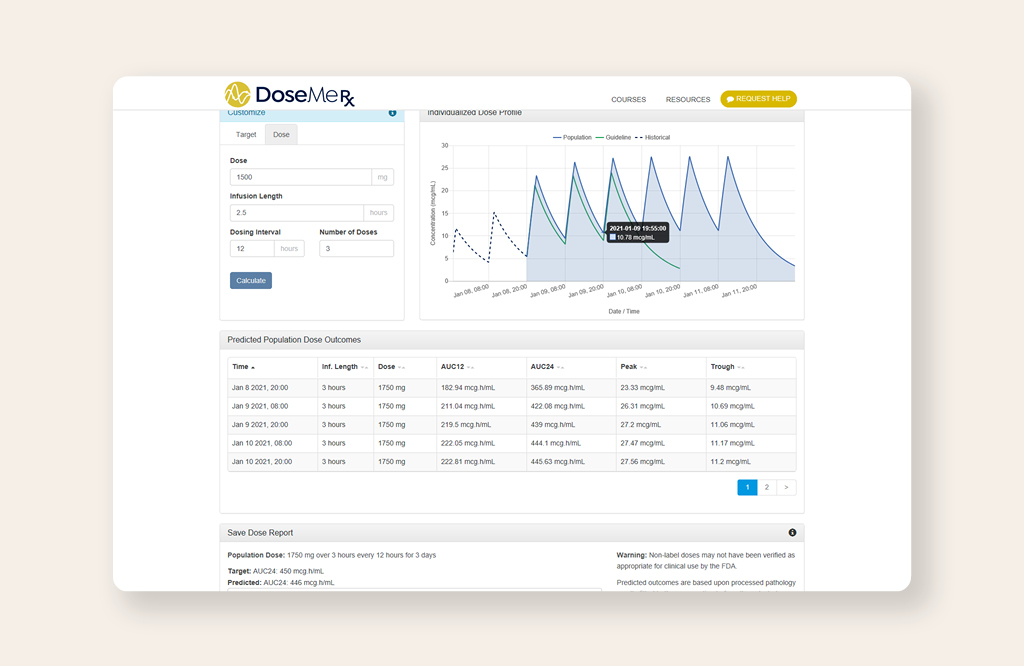Switch to the Target tab
Screen dimensions: 1024x666
coord(246,135)
